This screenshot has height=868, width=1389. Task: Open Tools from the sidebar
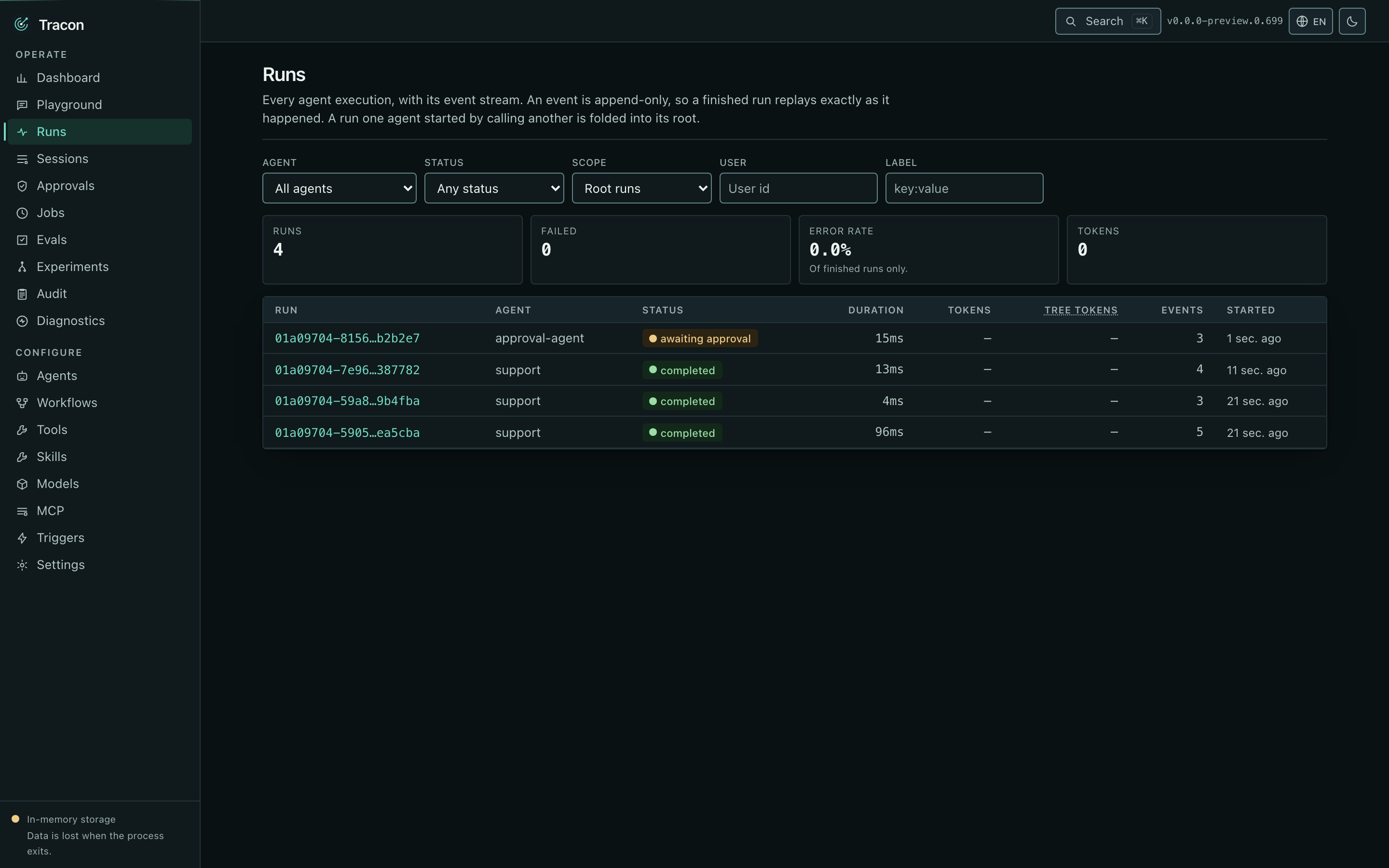tap(100, 430)
